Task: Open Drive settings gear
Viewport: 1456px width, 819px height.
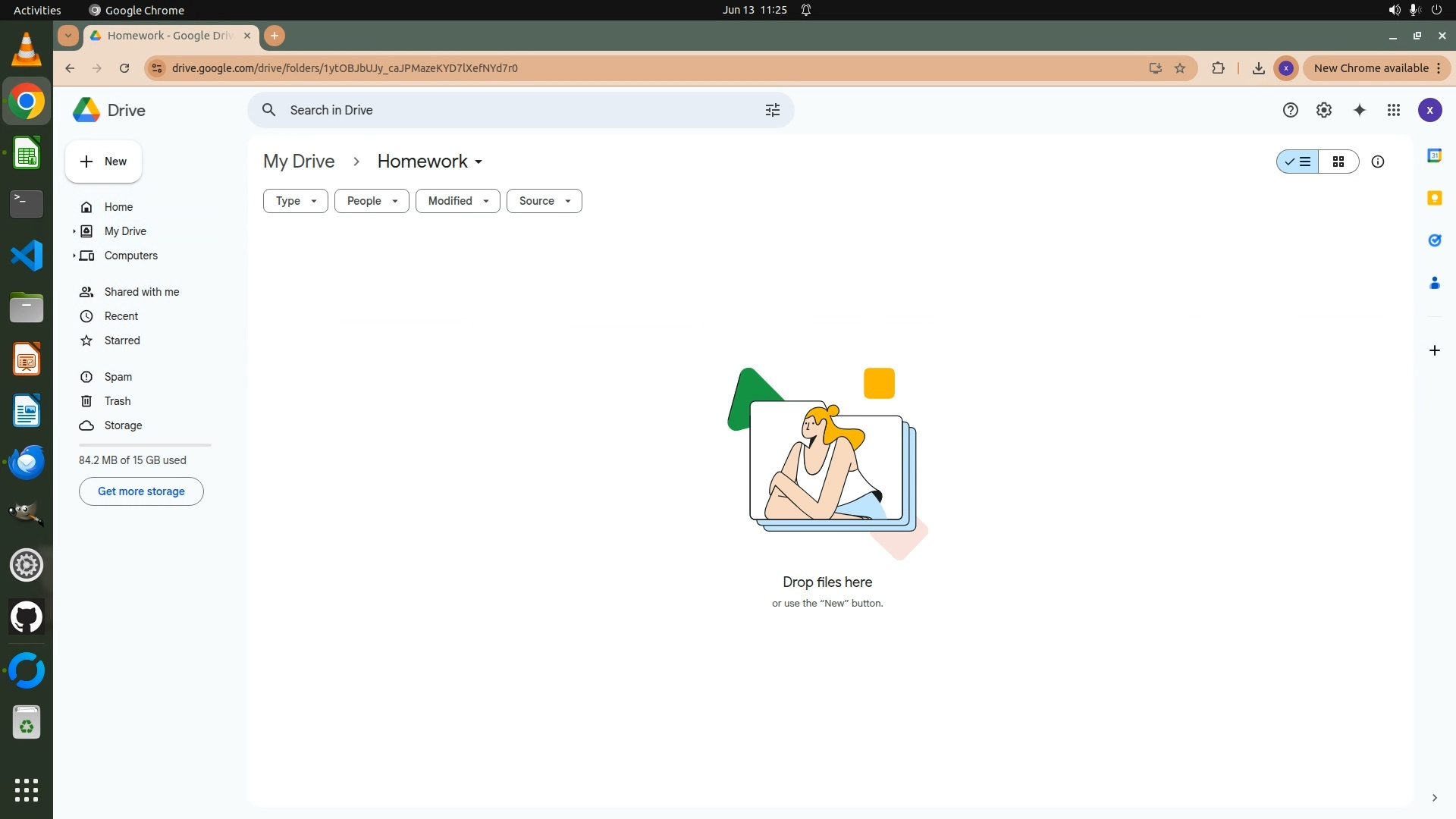Action: (x=1323, y=110)
